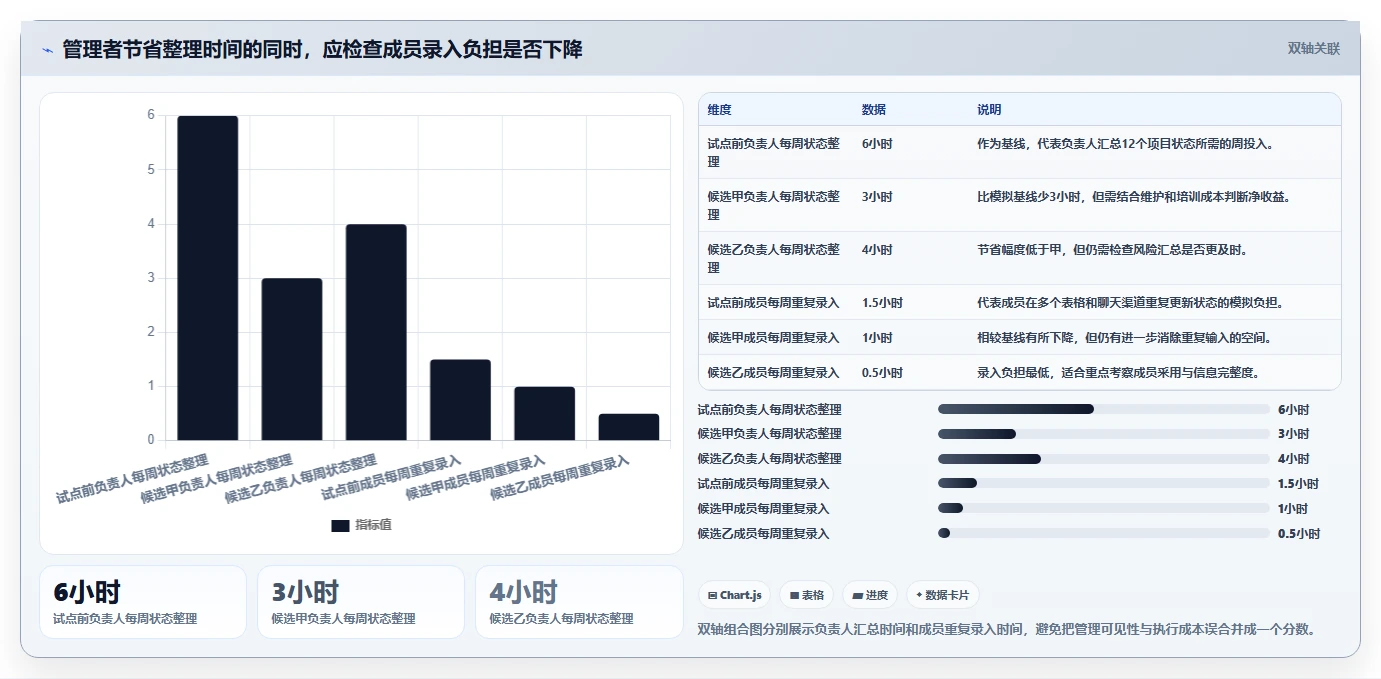Viewport: 1381px width, 679px height.
Task: Click the tallest chart bar for 试点前负责人每周状态整理
Action: pyautogui.click(x=208, y=278)
